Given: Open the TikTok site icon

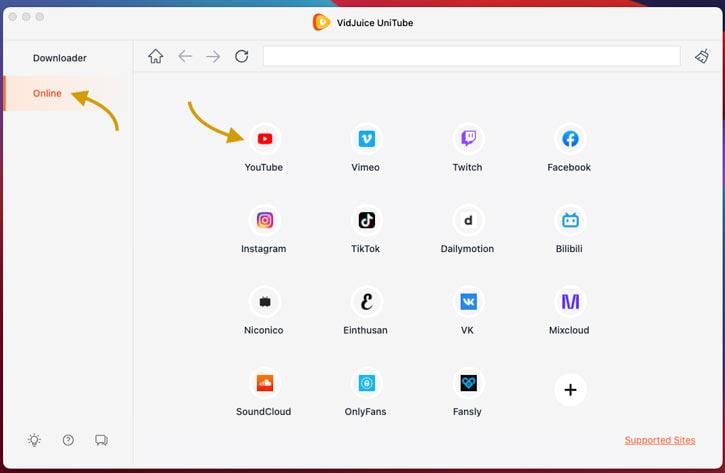Looking at the screenshot, I should 367,220.
